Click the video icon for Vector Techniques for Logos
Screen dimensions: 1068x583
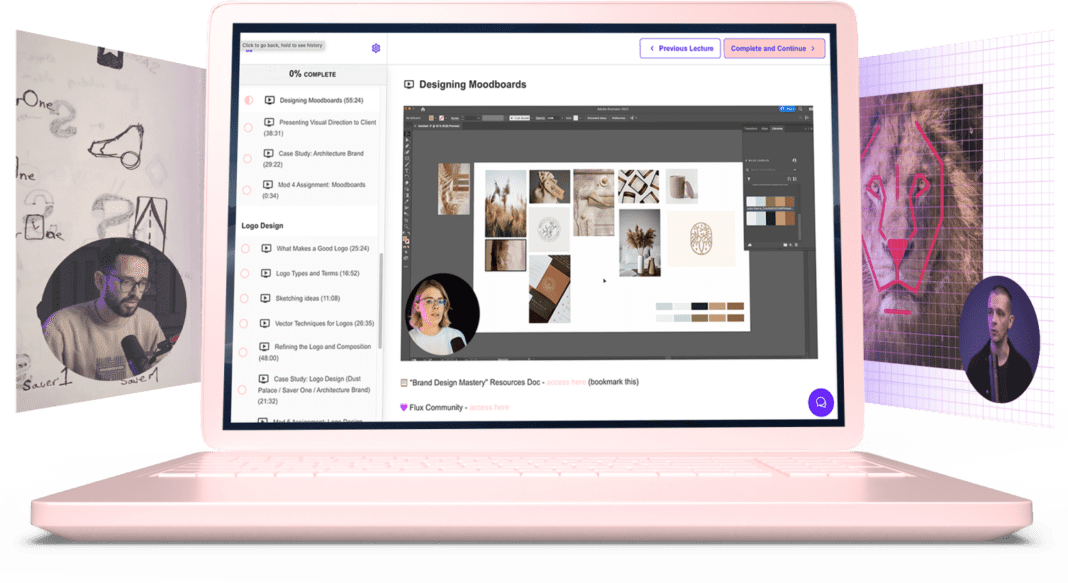pyautogui.click(x=265, y=324)
